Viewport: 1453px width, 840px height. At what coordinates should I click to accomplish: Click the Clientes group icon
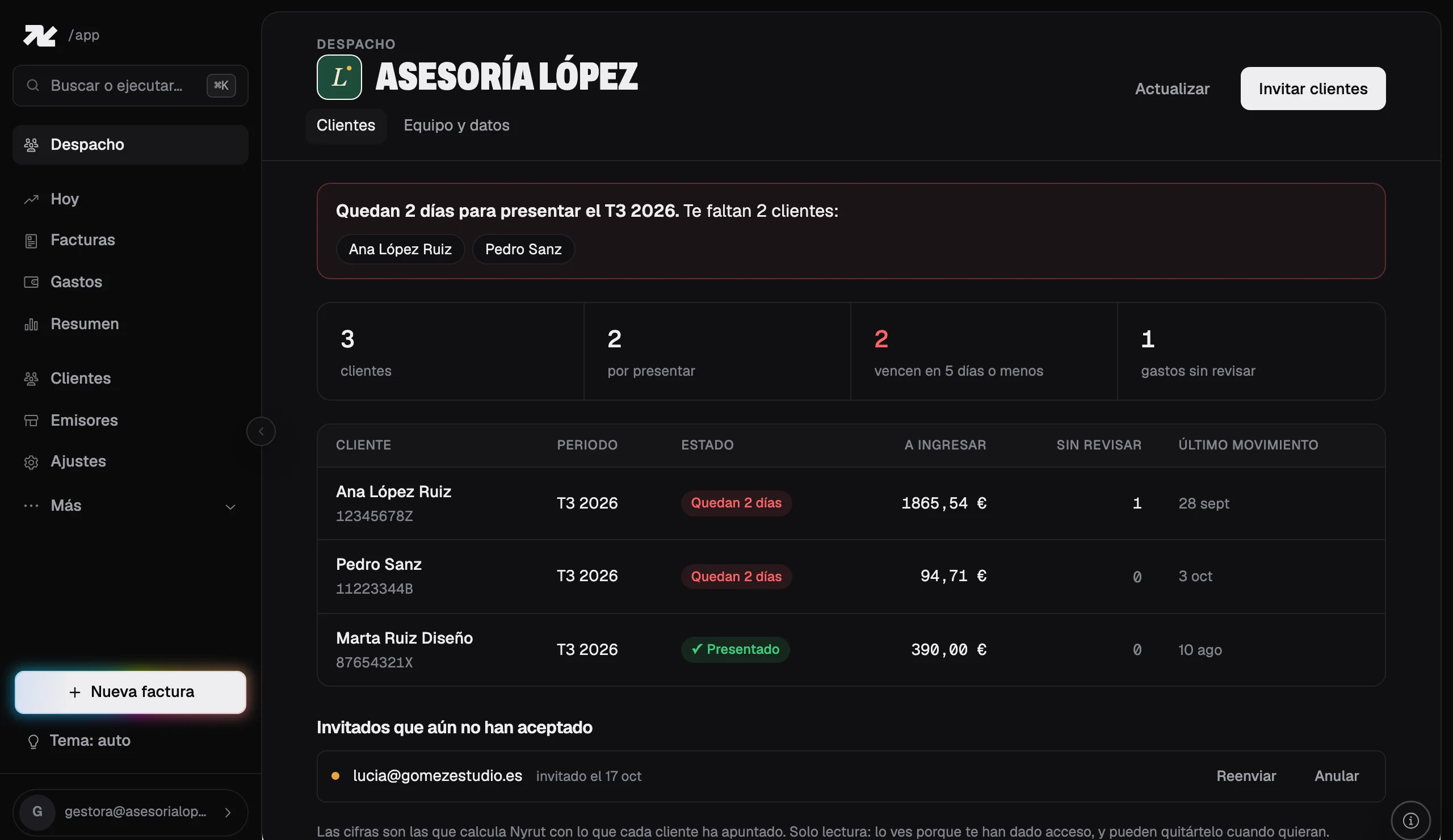pyautogui.click(x=31, y=378)
